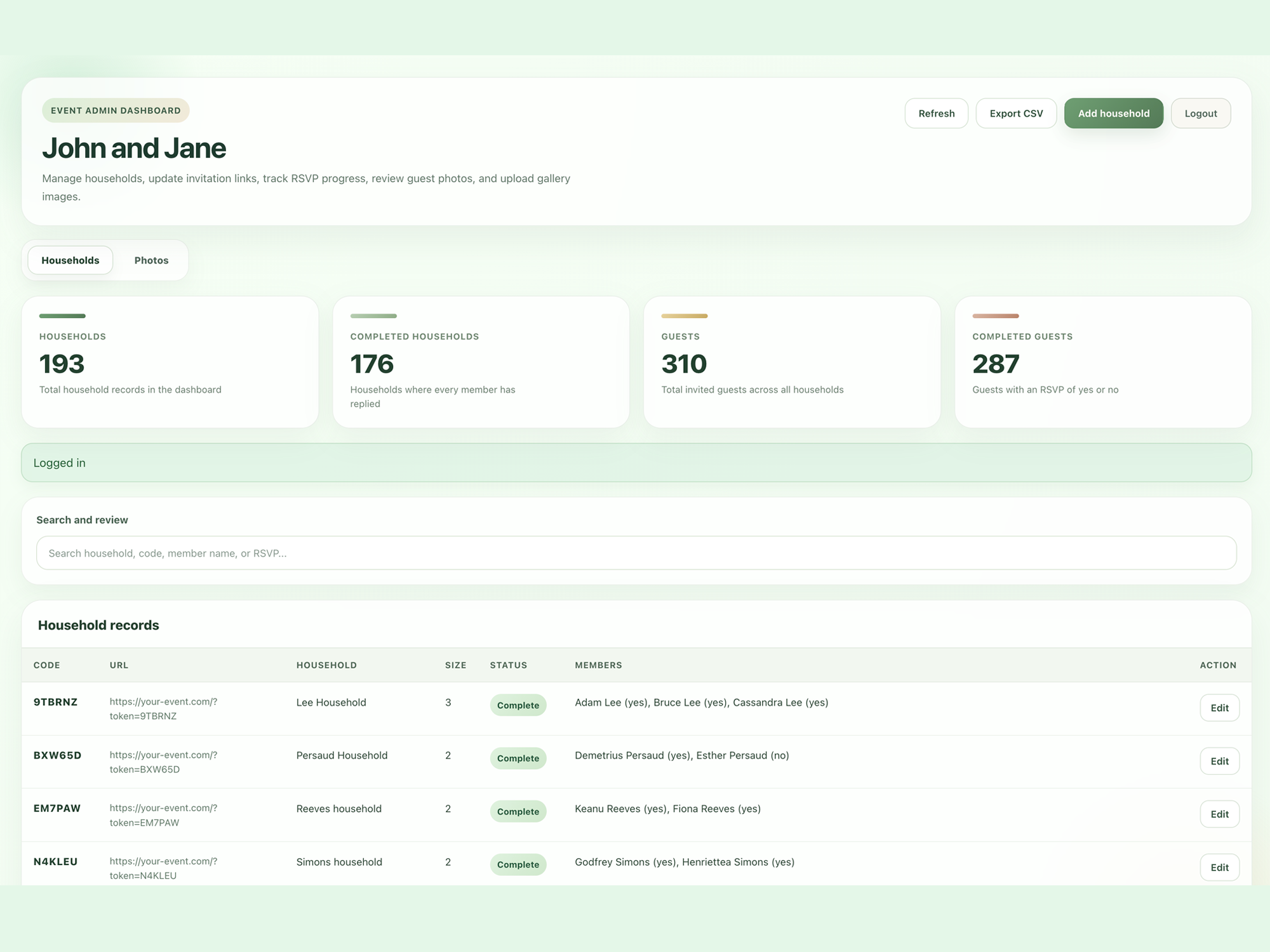Viewport: 1270px width, 952px height.
Task: Edit the Persaud Household record
Action: [x=1219, y=761]
